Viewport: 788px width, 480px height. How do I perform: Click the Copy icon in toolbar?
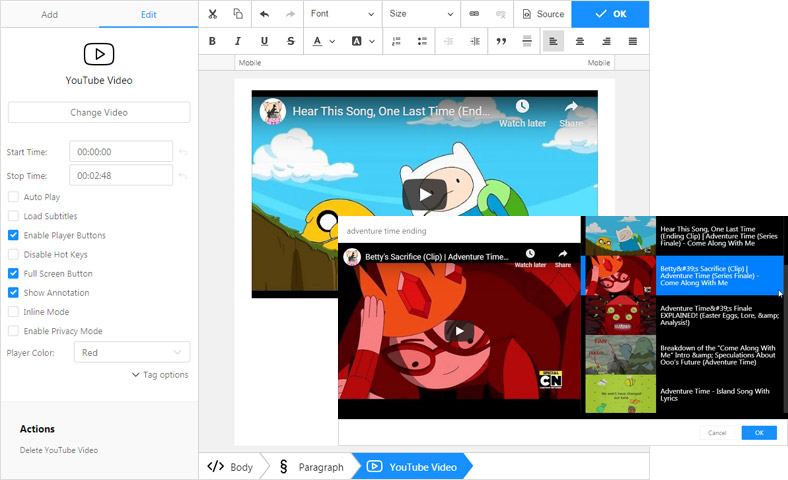pos(238,14)
